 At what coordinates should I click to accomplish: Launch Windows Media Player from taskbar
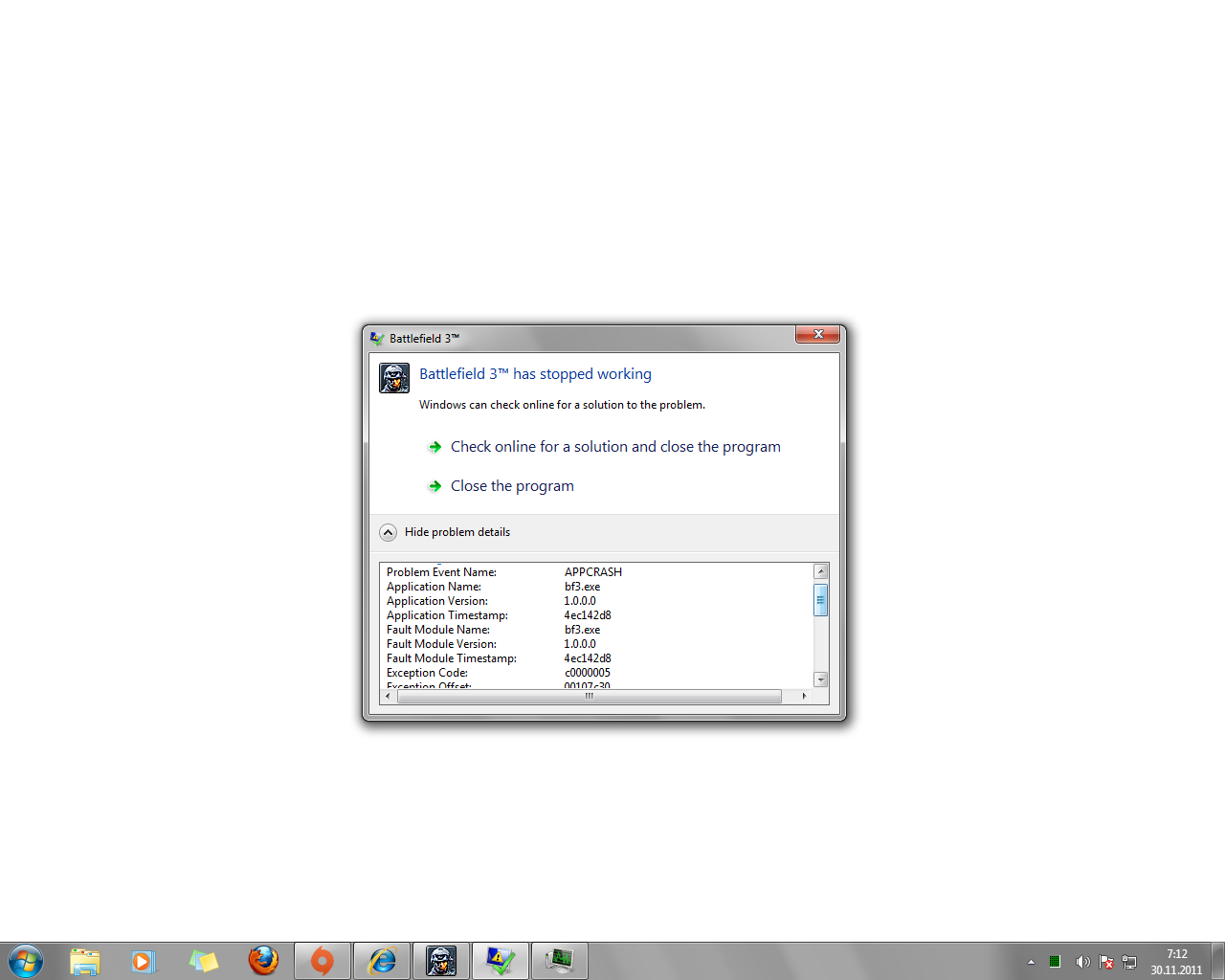coord(144,961)
